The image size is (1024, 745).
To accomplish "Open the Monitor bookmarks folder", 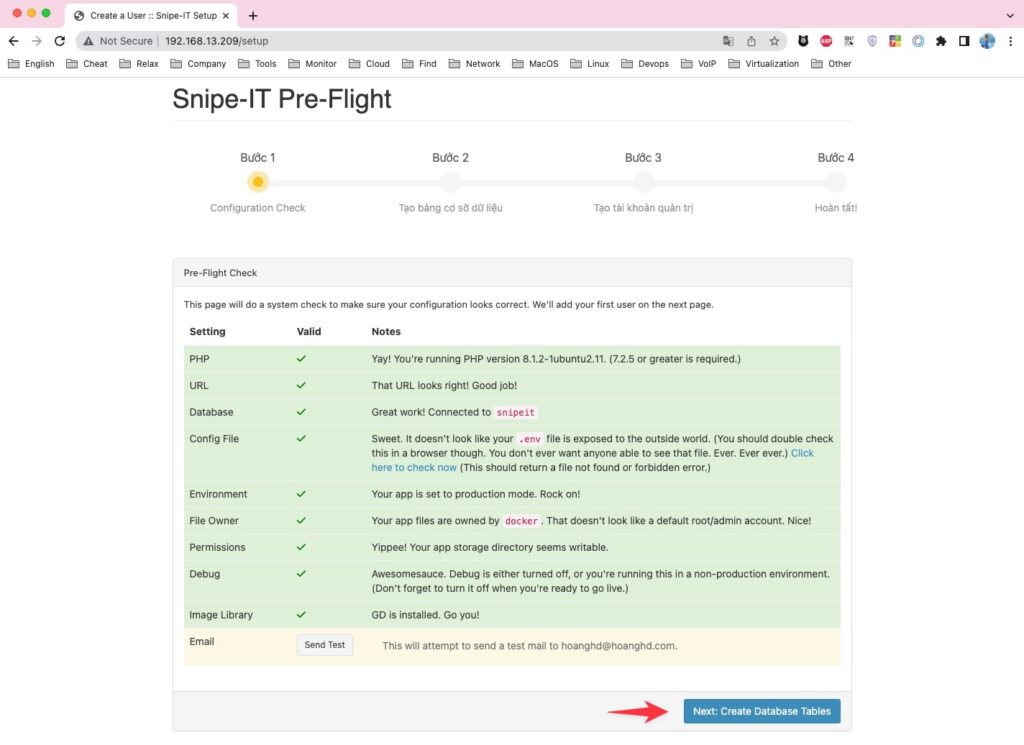I will point(313,64).
